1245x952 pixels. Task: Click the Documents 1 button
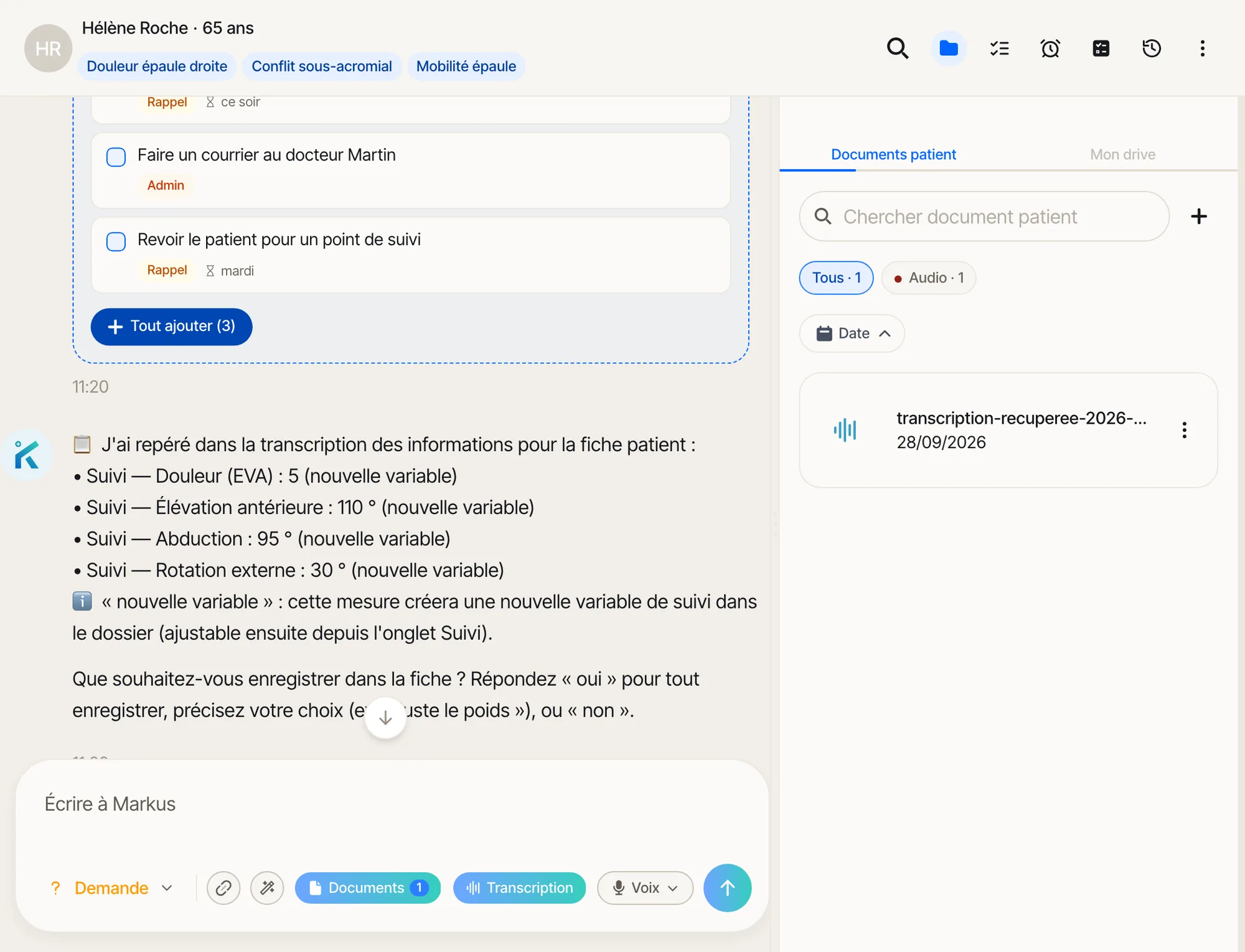(x=367, y=888)
